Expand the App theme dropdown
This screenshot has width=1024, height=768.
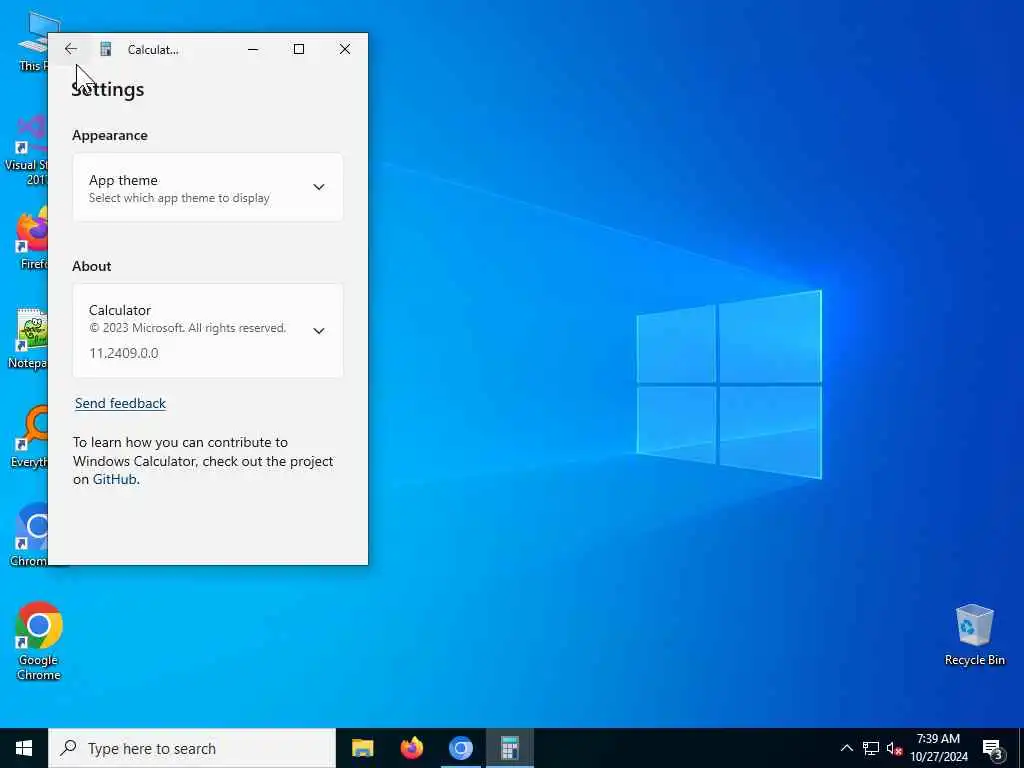208,187
